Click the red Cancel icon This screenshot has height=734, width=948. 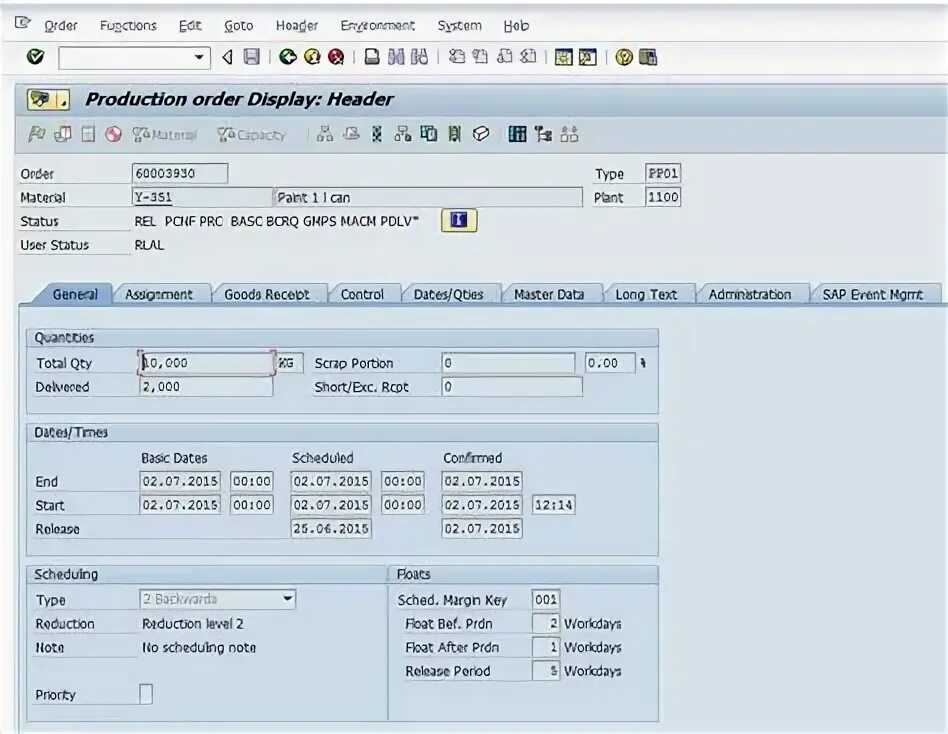pos(336,57)
